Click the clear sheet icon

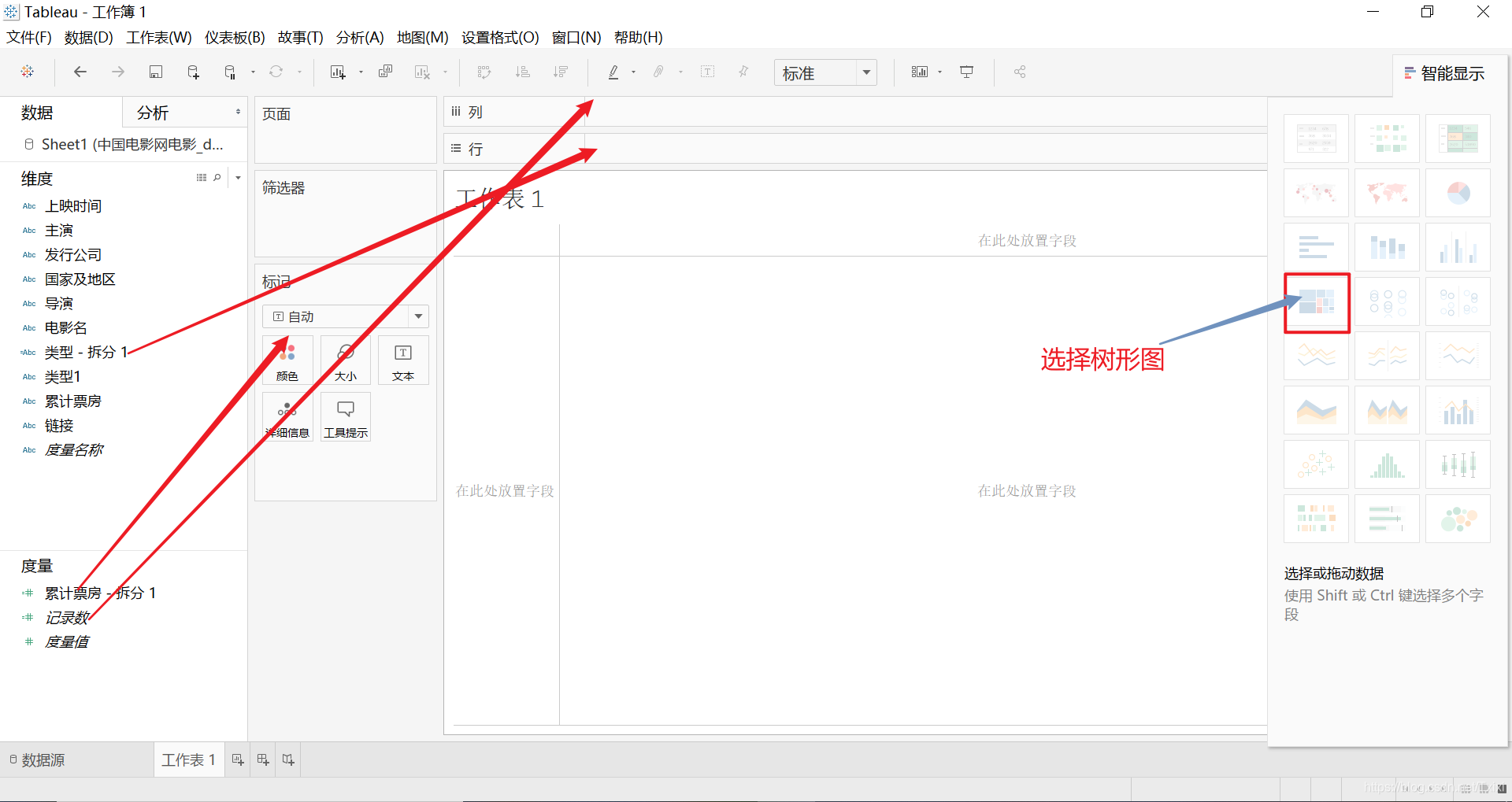coord(422,72)
